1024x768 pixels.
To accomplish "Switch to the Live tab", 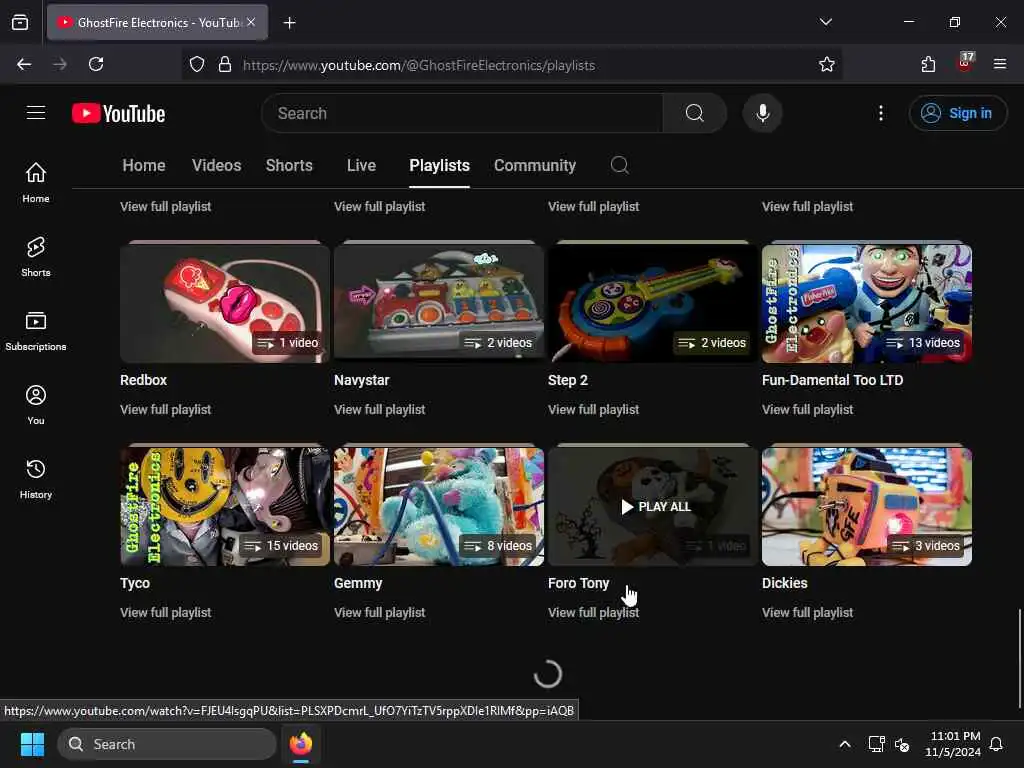I will [361, 165].
